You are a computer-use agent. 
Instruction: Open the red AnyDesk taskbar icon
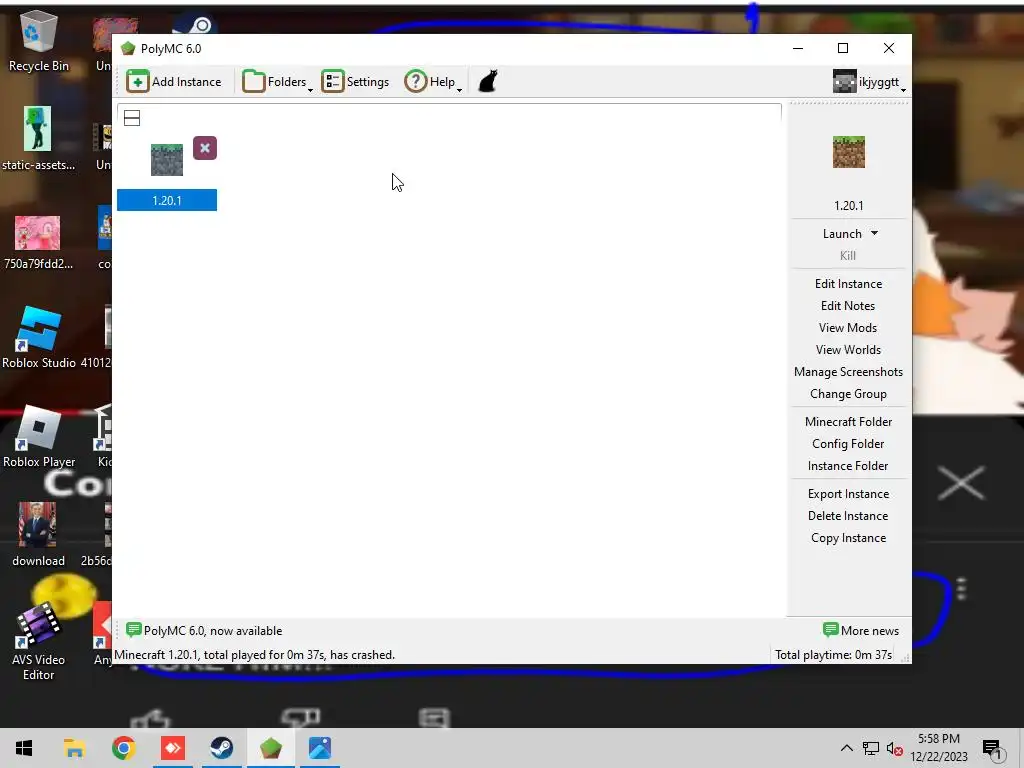coord(173,748)
